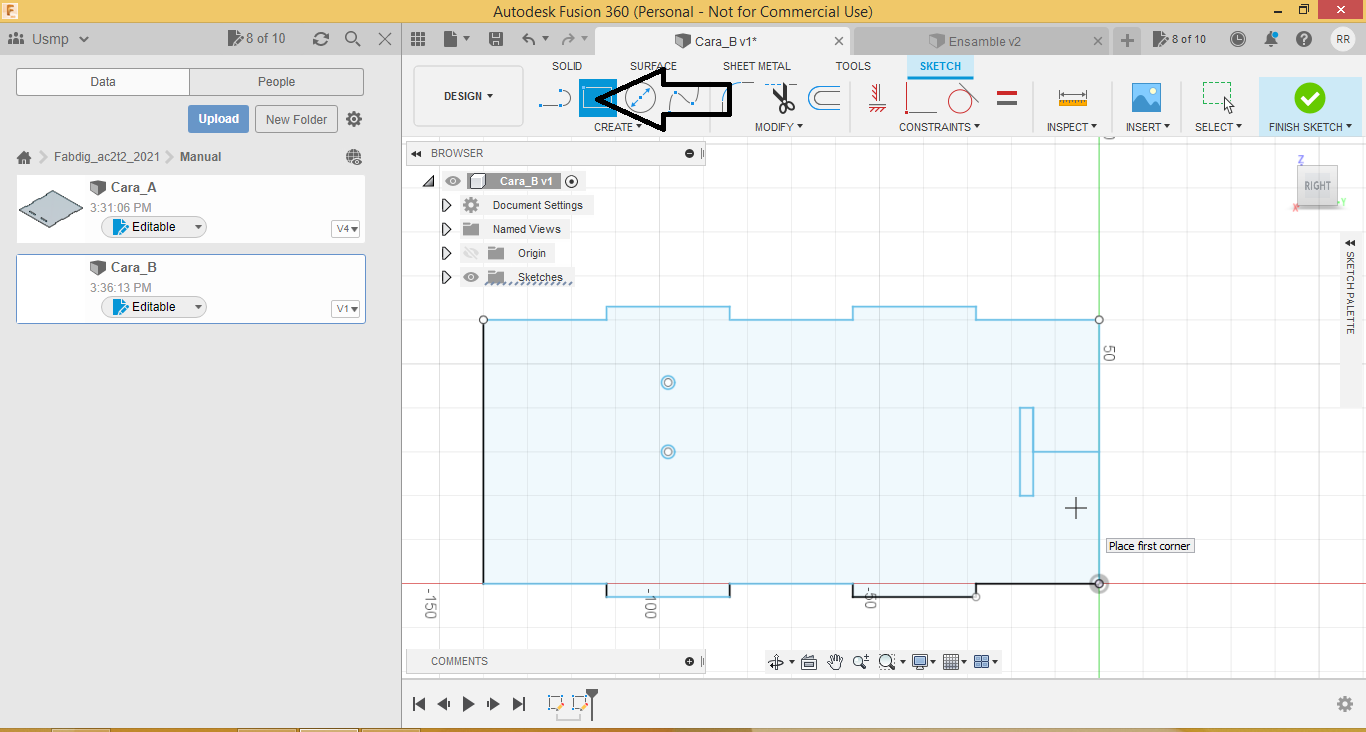The height and width of the screenshot is (732, 1366).
Task: Open the CONSTRAINTS dropdown menu
Action: [x=939, y=127]
